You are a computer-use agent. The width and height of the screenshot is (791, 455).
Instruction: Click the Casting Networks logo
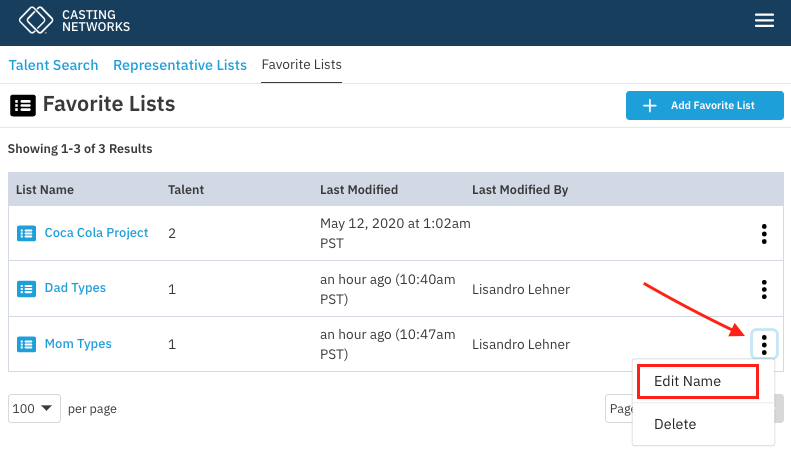(75, 21)
